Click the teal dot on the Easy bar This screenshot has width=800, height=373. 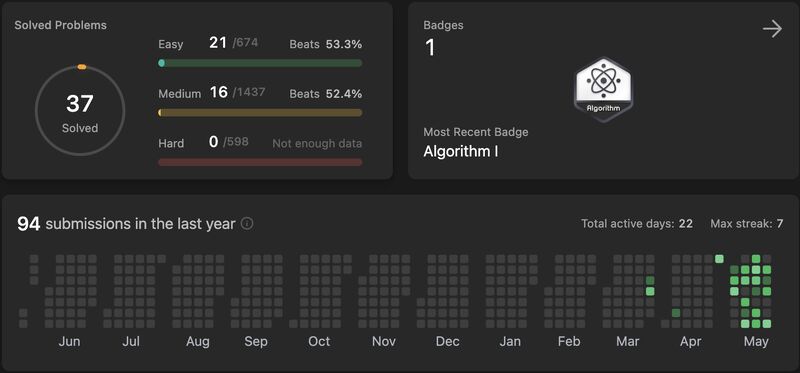(x=161, y=63)
